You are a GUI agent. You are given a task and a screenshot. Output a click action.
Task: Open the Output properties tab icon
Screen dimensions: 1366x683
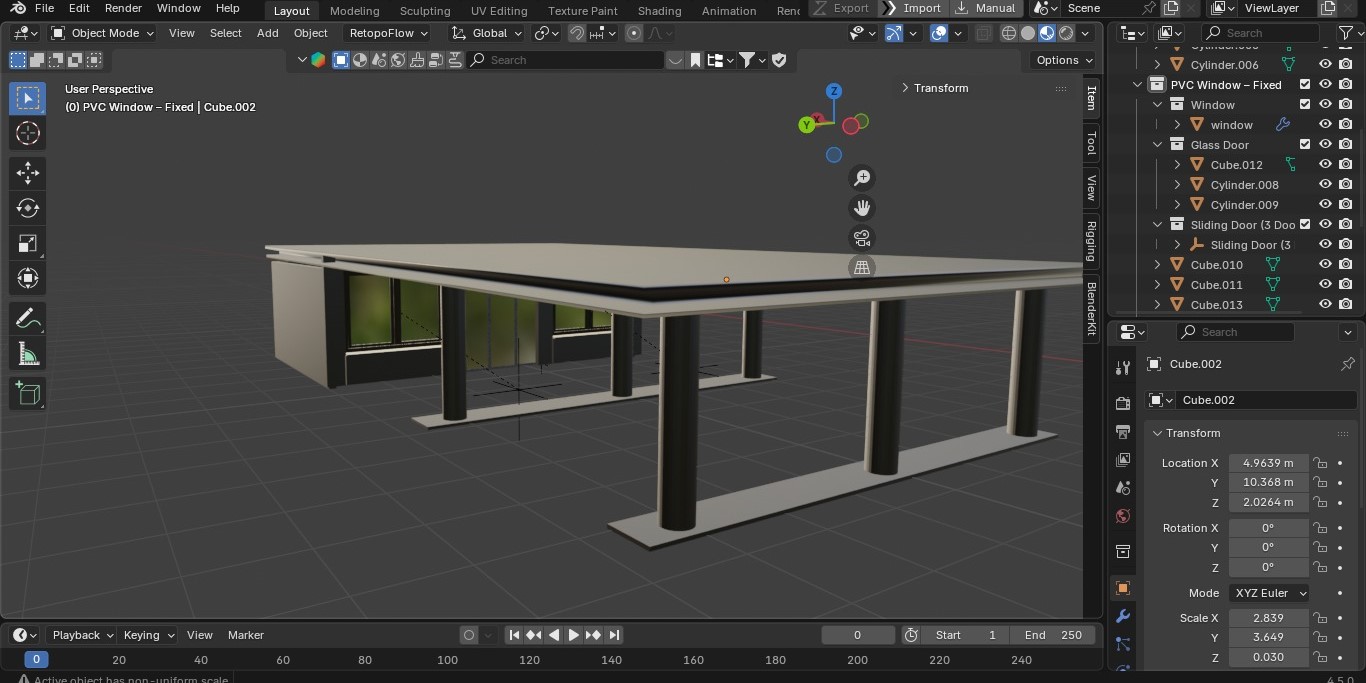tap(1123, 431)
